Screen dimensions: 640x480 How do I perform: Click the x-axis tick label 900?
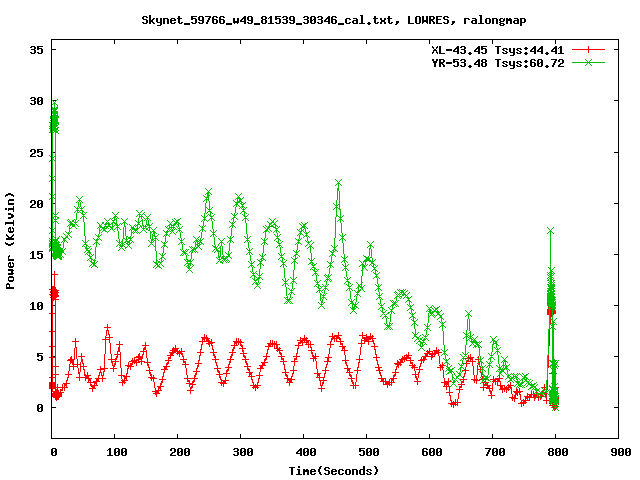pyautogui.click(x=620, y=452)
